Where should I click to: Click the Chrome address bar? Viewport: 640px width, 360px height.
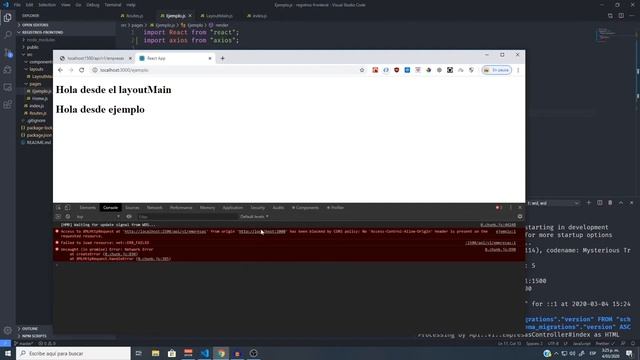[224, 70]
